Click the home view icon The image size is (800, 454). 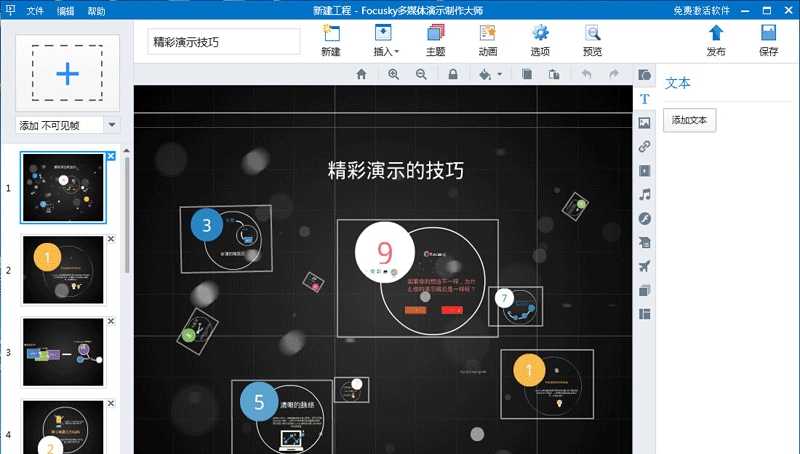pos(361,74)
